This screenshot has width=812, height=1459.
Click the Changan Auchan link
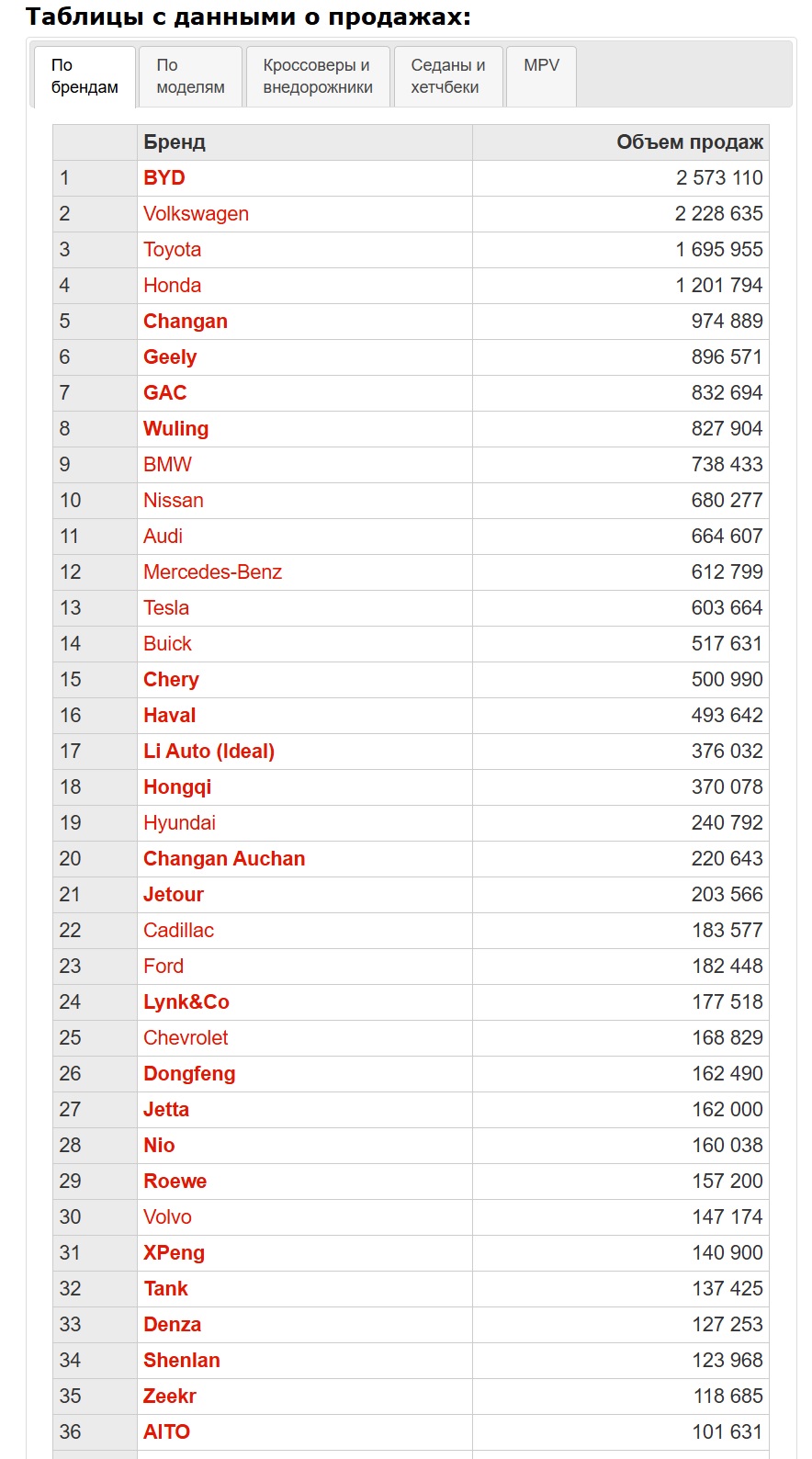point(224,859)
